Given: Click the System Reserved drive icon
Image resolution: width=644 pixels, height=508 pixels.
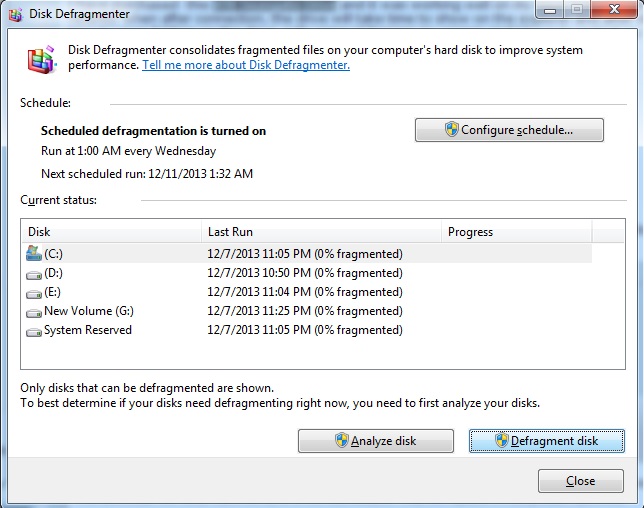Looking at the screenshot, I should [34, 330].
